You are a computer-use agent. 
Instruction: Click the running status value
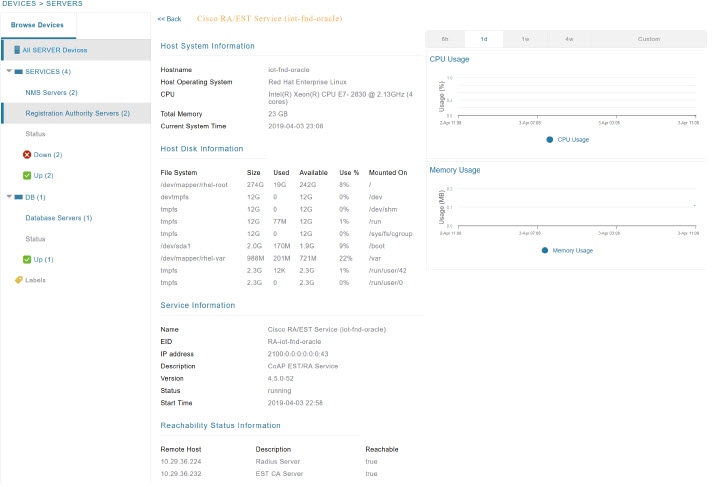pyautogui.click(x=279, y=391)
